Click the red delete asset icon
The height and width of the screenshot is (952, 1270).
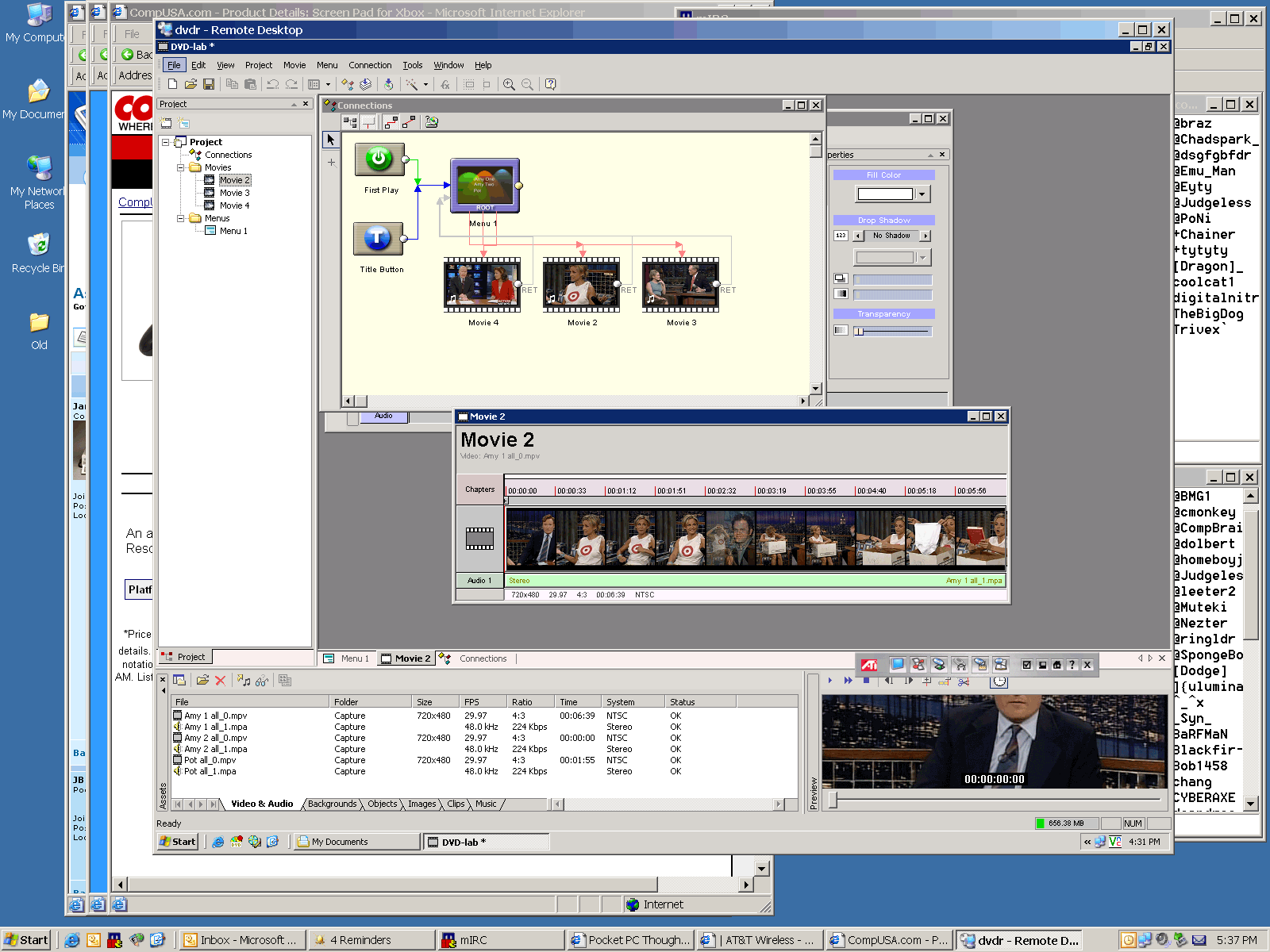tap(221, 681)
